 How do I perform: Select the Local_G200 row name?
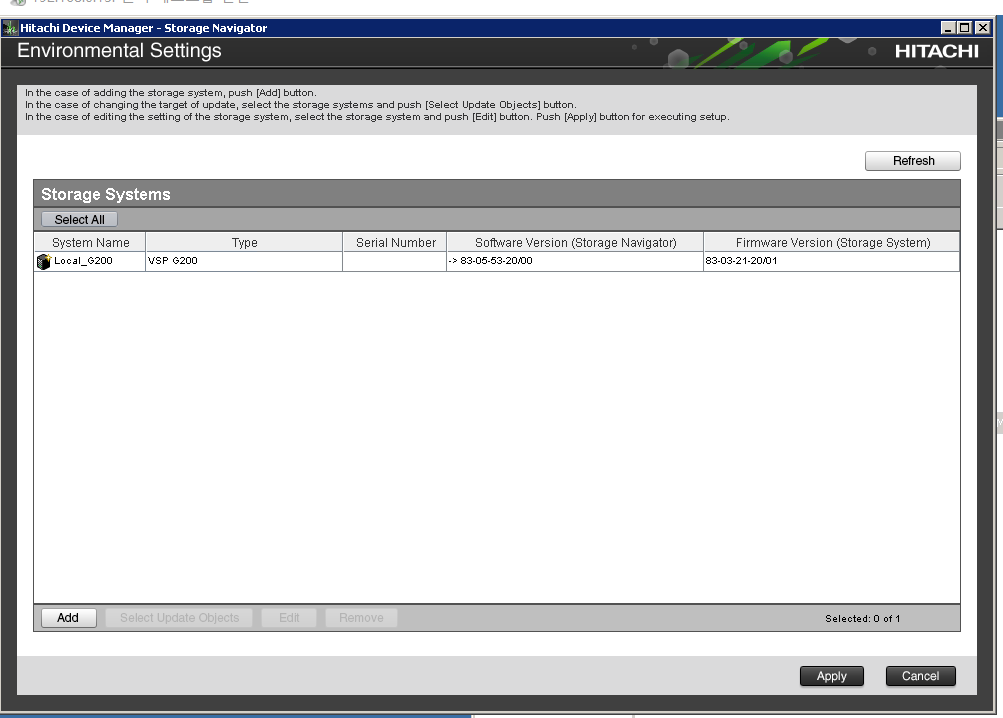[x=83, y=260]
